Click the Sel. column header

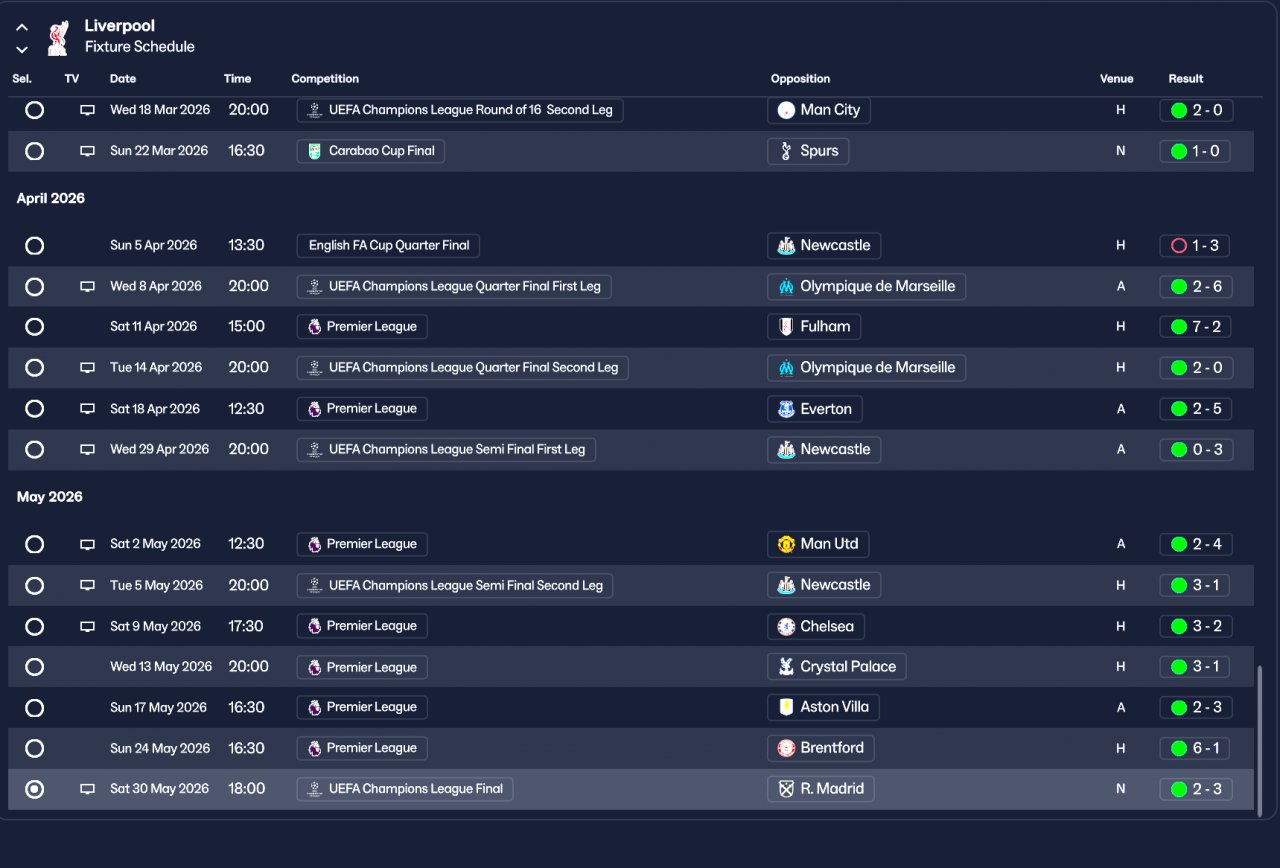(x=22, y=79)
